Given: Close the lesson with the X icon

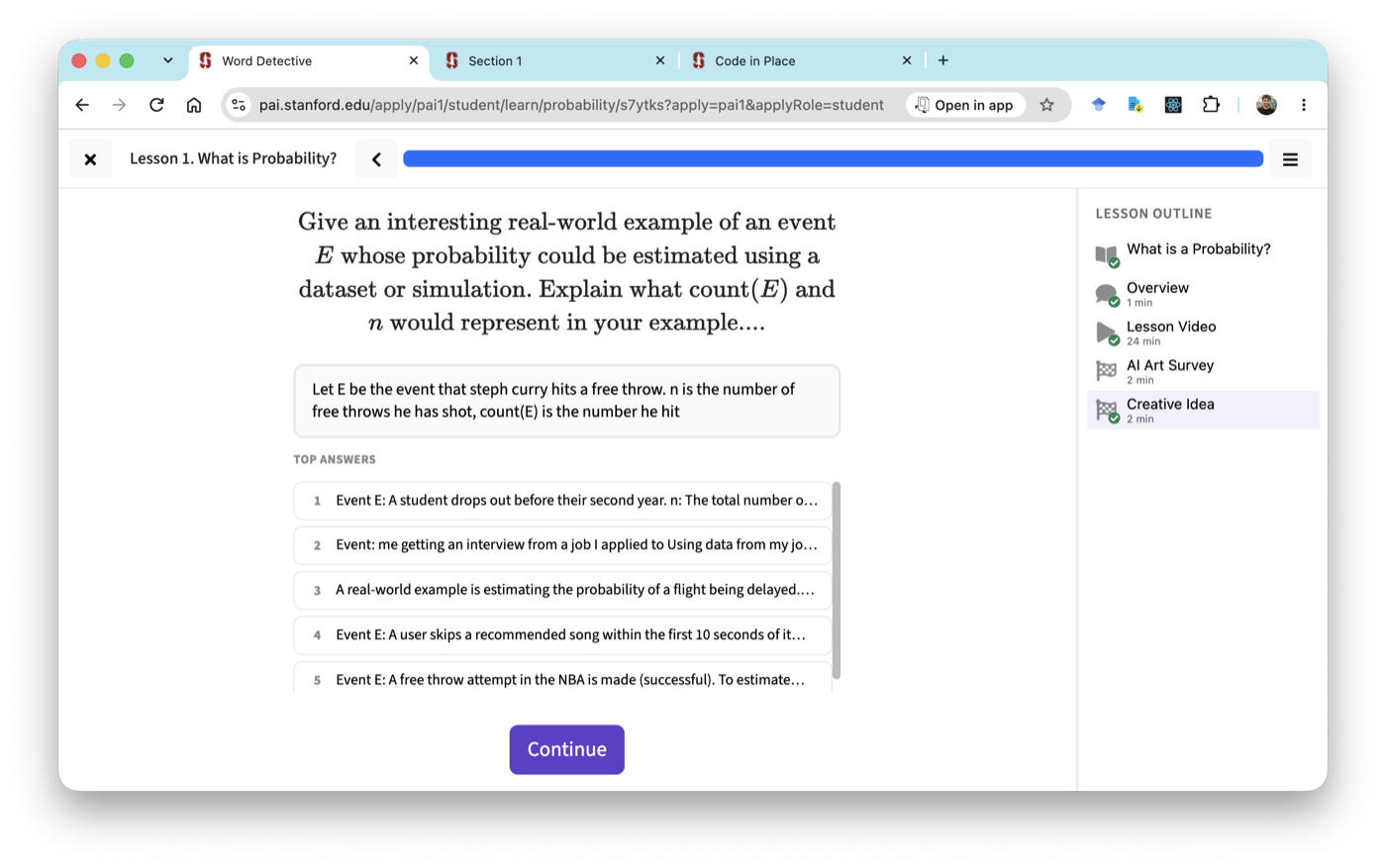Looking at the screenshot, I should coord(90,159).
